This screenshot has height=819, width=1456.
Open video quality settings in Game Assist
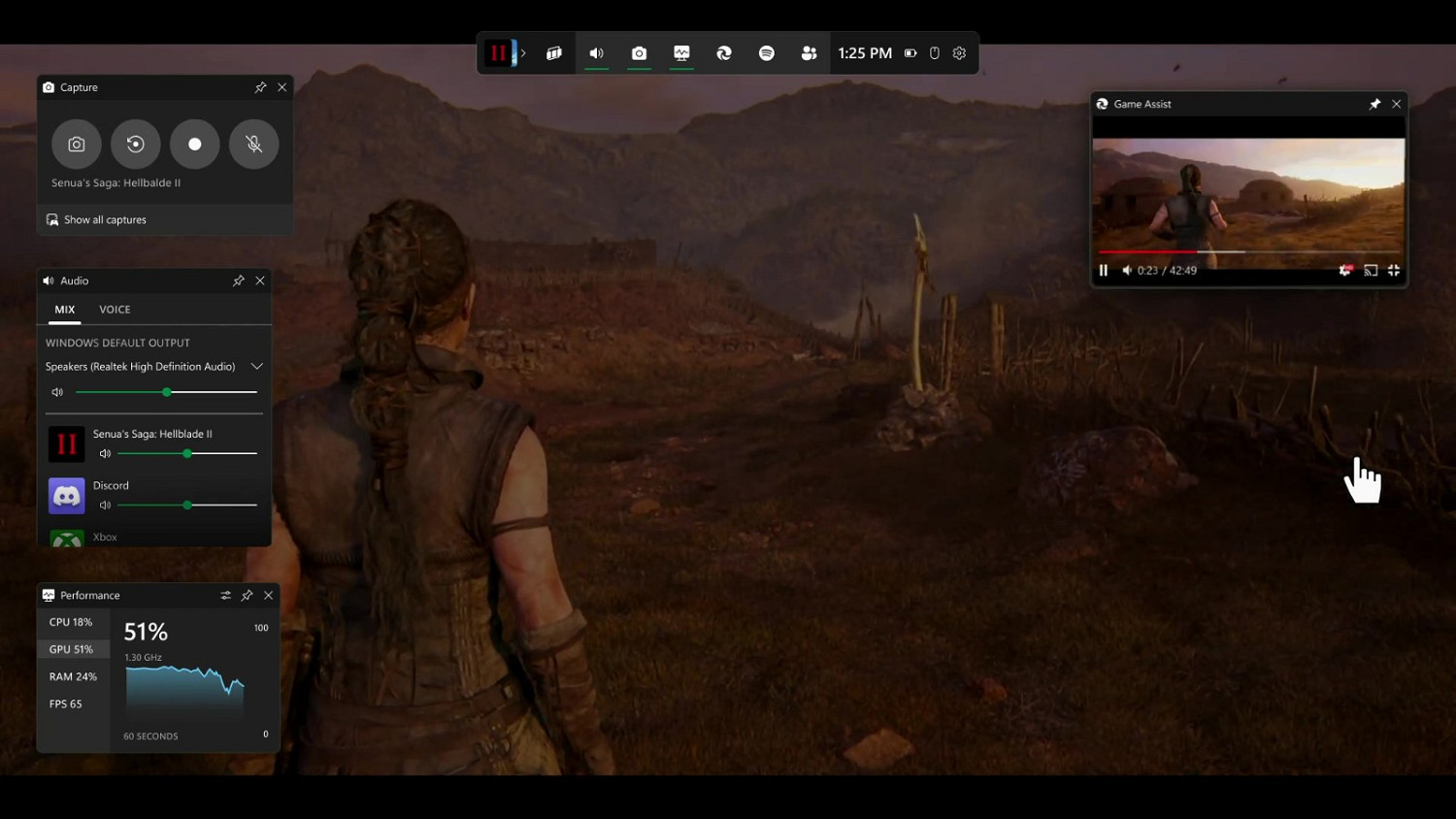coord(1344,271)
